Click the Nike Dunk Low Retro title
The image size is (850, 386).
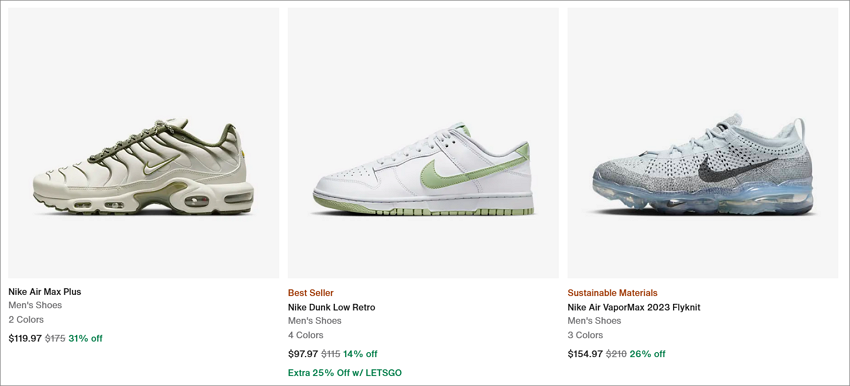click(x=331, y=307)
